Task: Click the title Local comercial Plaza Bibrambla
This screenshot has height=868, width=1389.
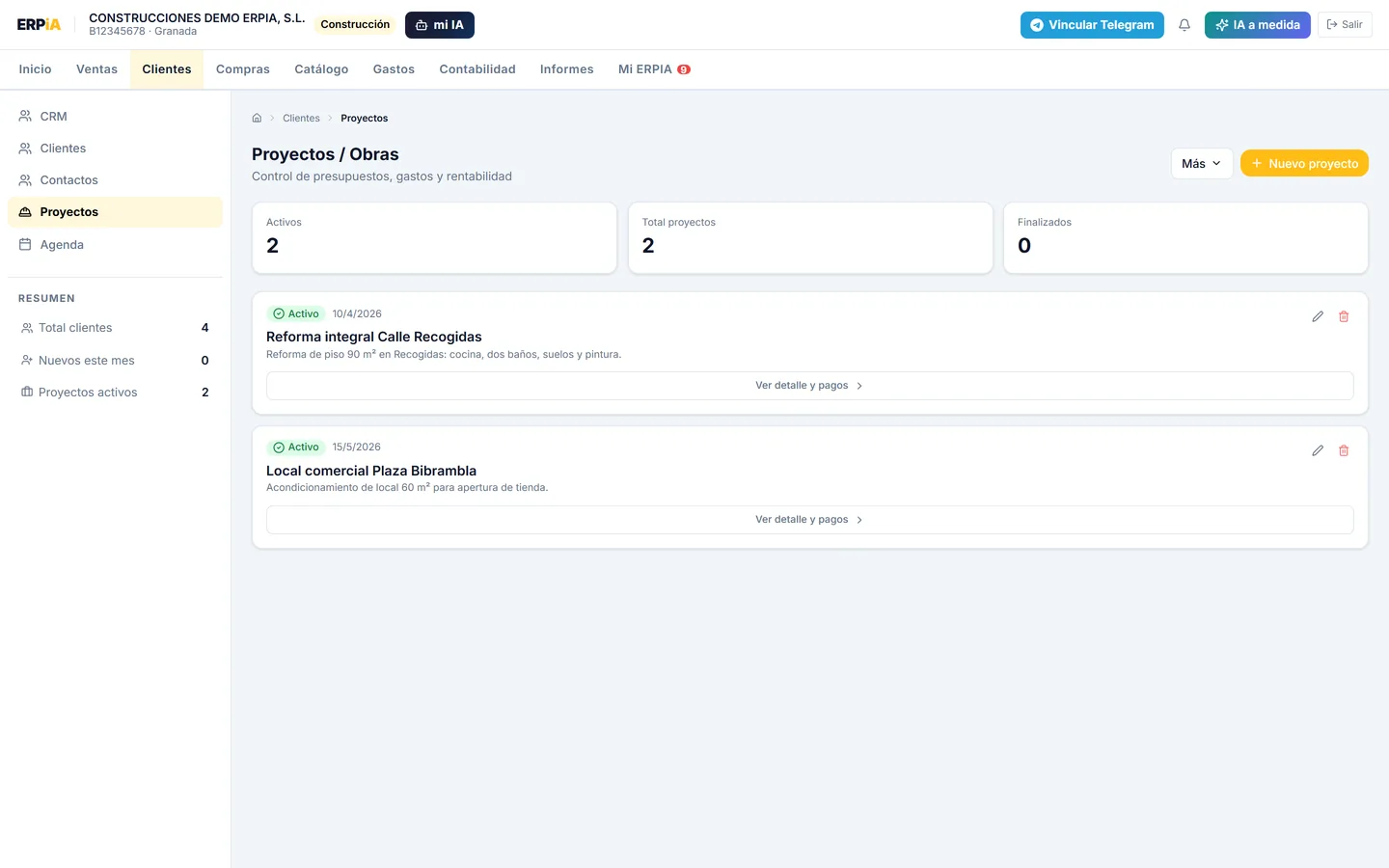Action: (x=371, y=471)
